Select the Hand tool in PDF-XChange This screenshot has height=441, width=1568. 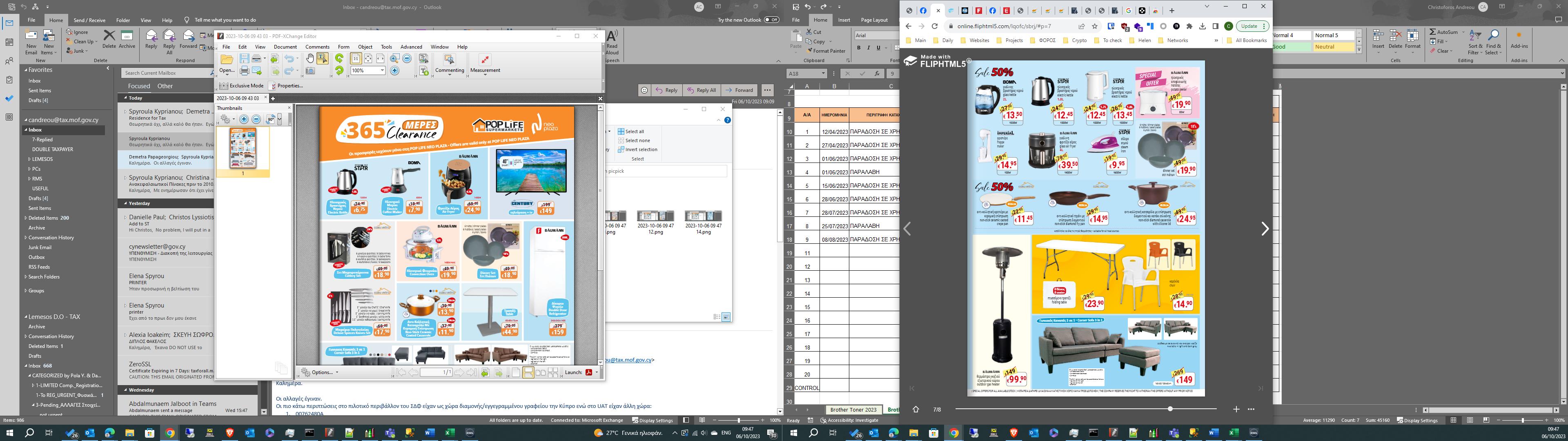tap(310, 58)
